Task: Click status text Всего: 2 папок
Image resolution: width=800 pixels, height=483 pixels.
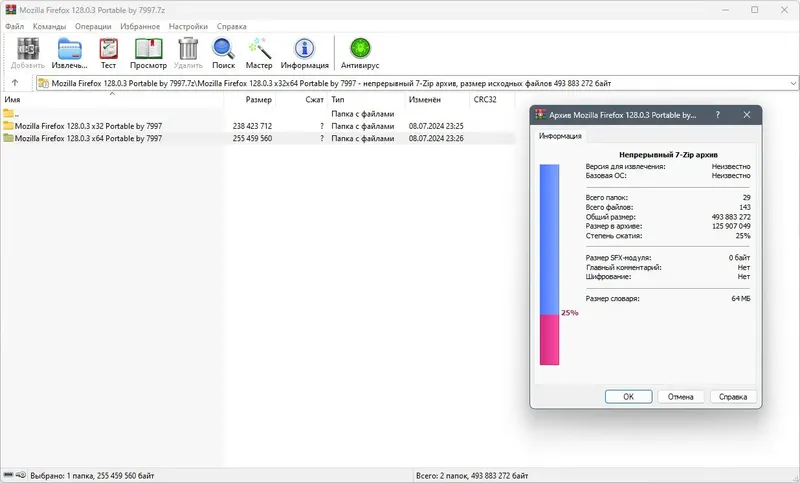Action: coord(472,475)
